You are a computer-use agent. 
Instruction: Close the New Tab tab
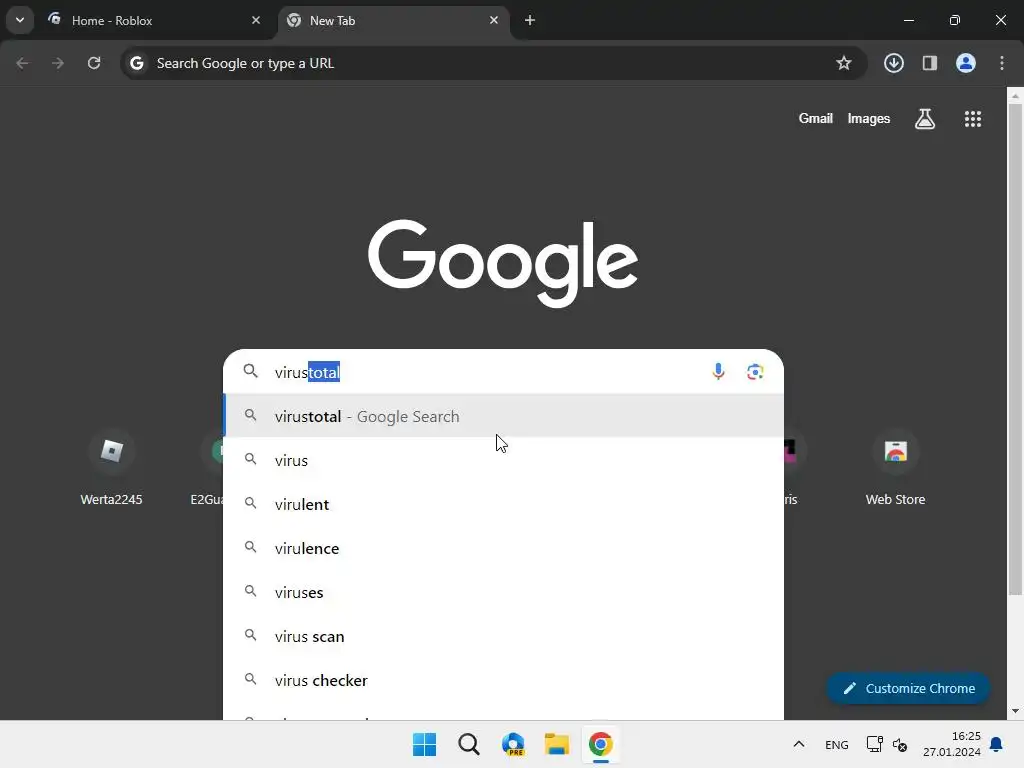pyautogui.click(x=494, y=20)
